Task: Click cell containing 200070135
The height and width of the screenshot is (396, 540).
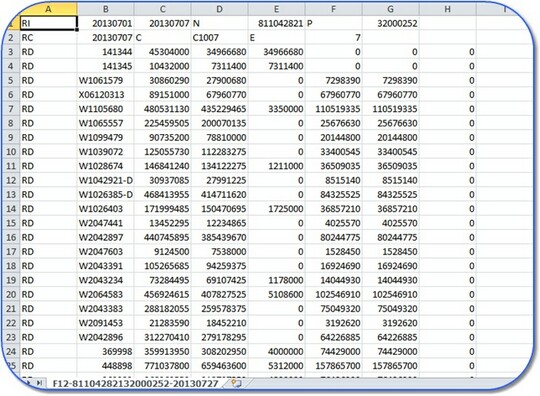Action: coord(219,123)
